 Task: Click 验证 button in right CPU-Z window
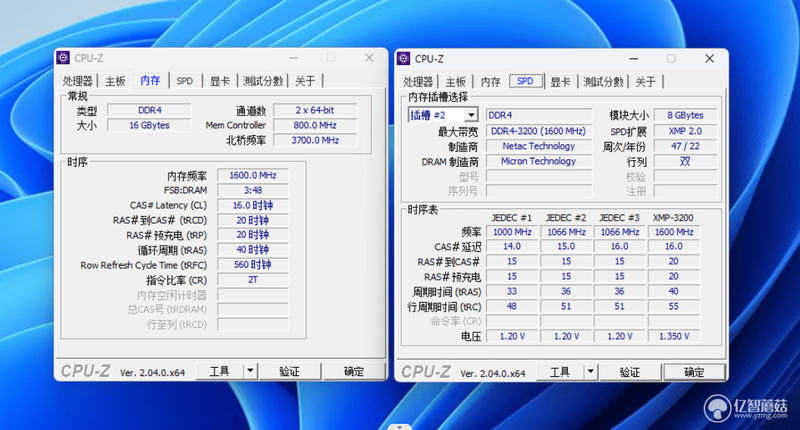pos(630,372)
